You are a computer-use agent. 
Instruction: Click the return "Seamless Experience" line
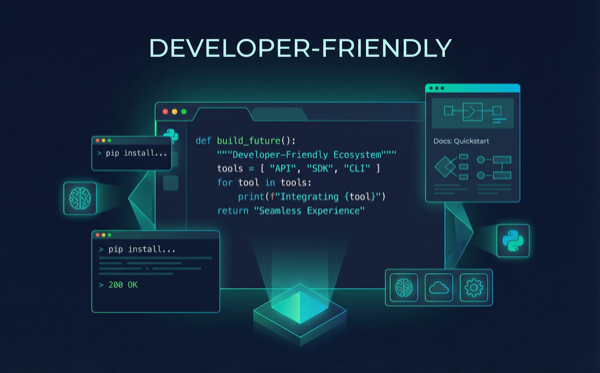291,211
